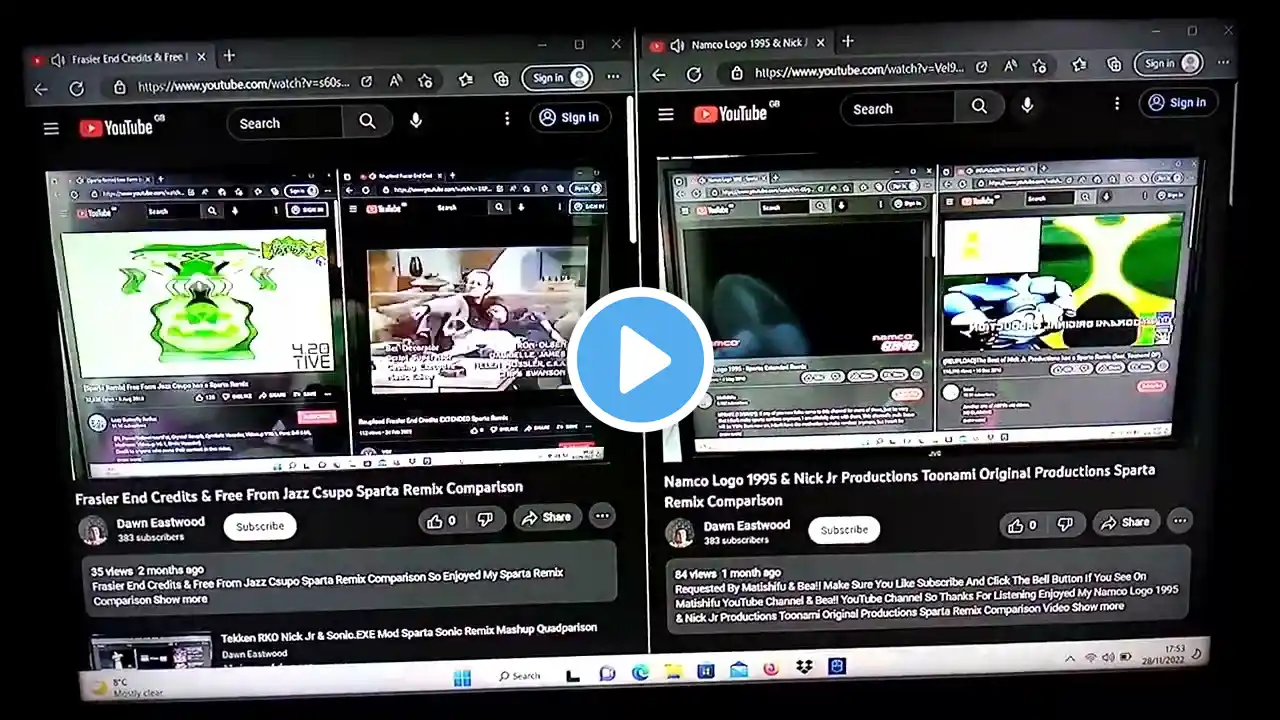Click taskbar Search box
Viewport: 1280px width, 720px height.
point(520,677)
